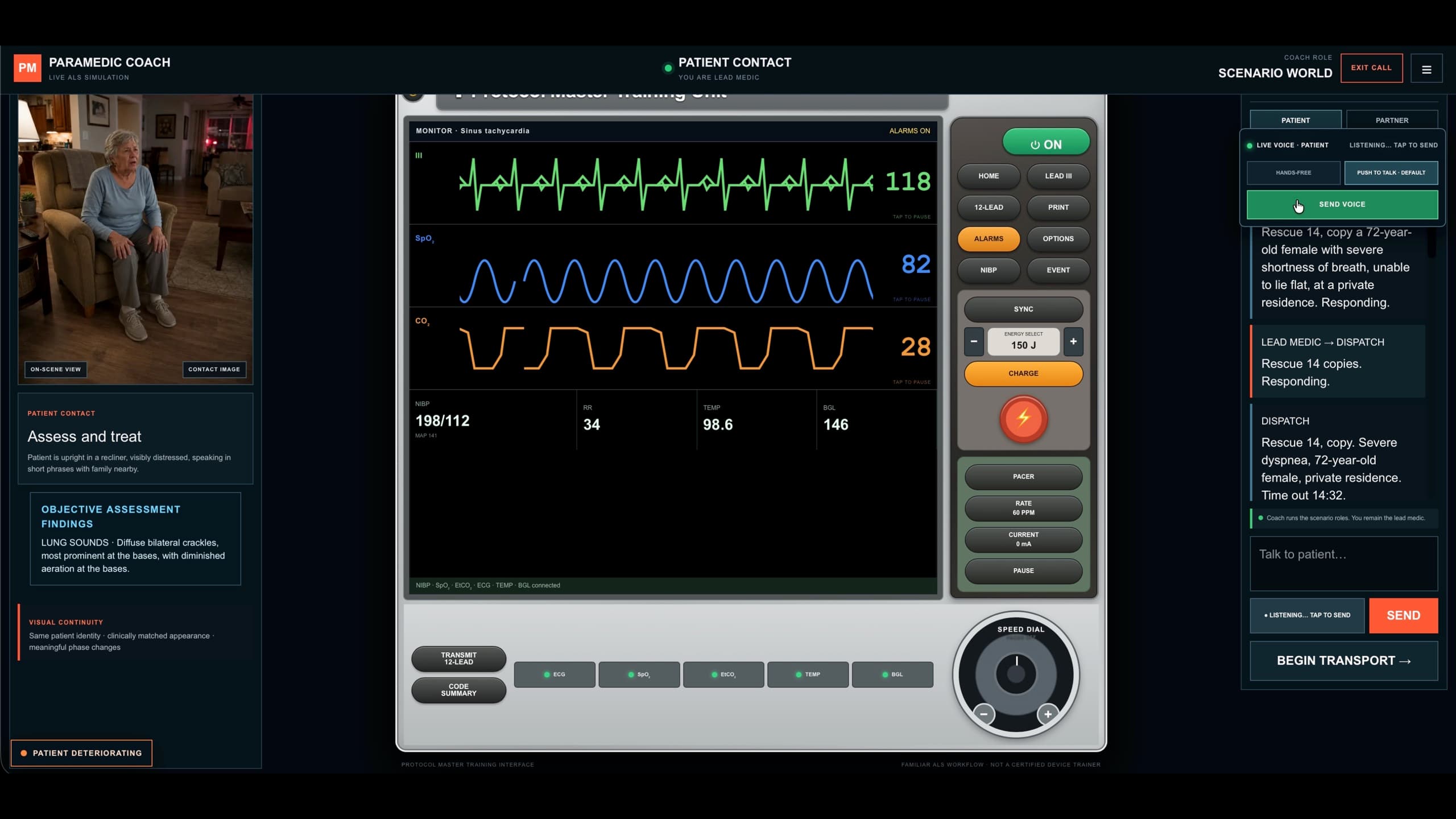Image resolution: width=1456 pixels, height=819 pixels.
Task: Click the Talk to patient input field
Action: tap(1343, 564)
